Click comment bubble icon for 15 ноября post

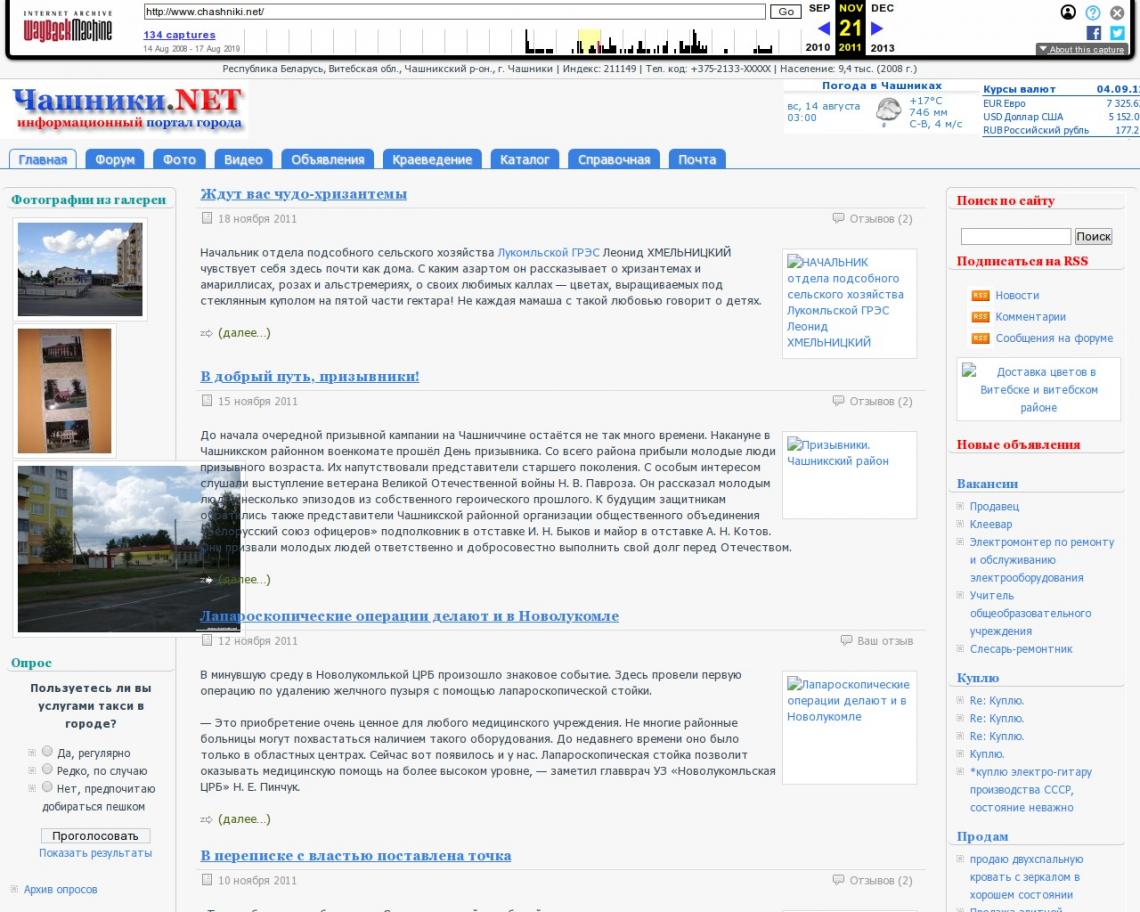(x=838, y=401)
